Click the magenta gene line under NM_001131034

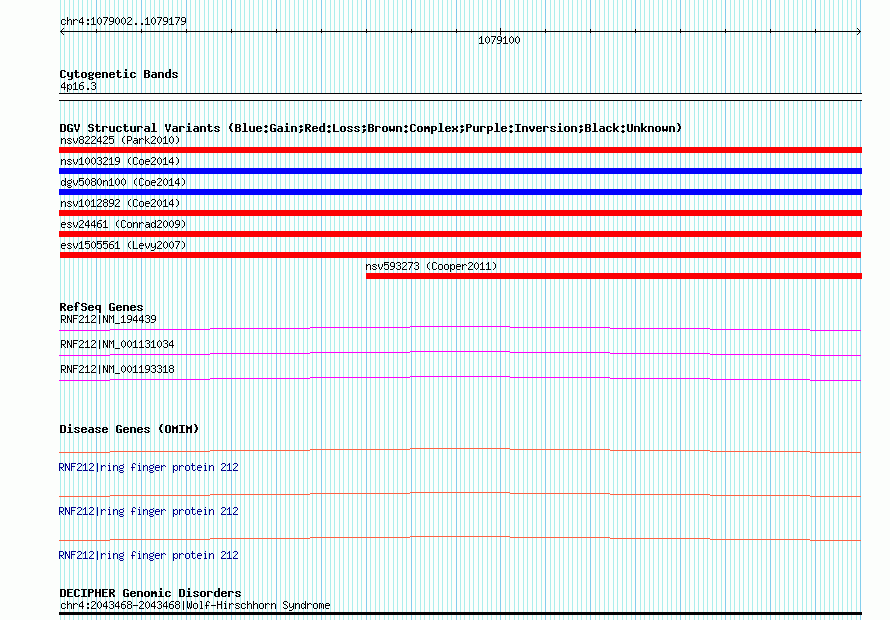click(x=460, y=353)
